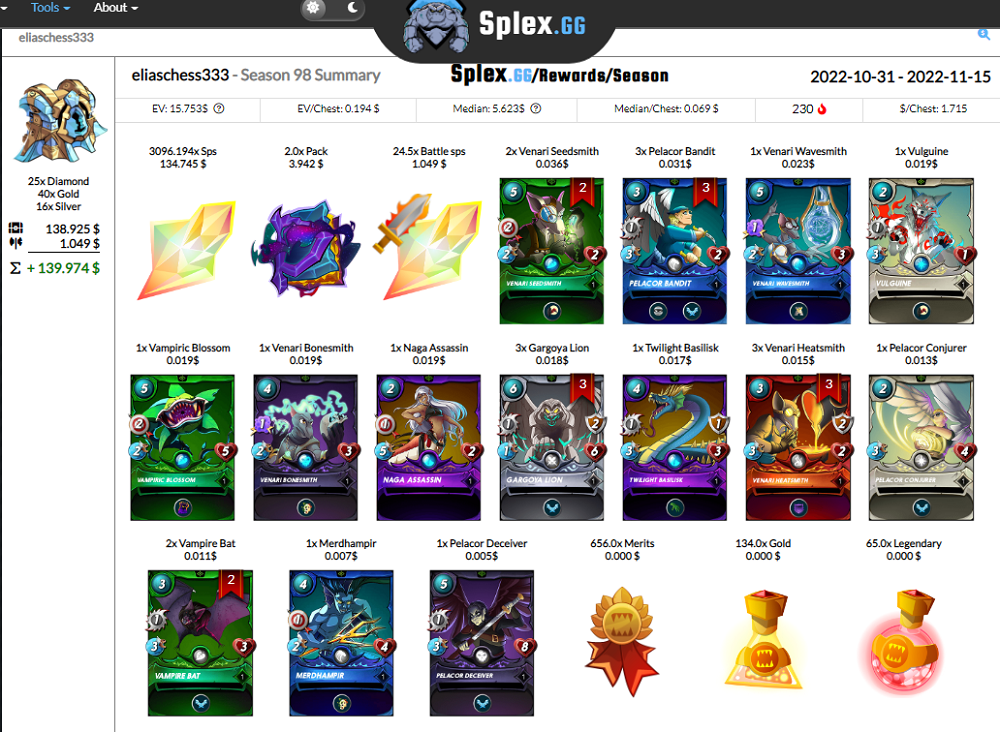Screen dimensions: 1000x732
Task: Click the Battle sps sword icon
Action: tap(431, 247)
